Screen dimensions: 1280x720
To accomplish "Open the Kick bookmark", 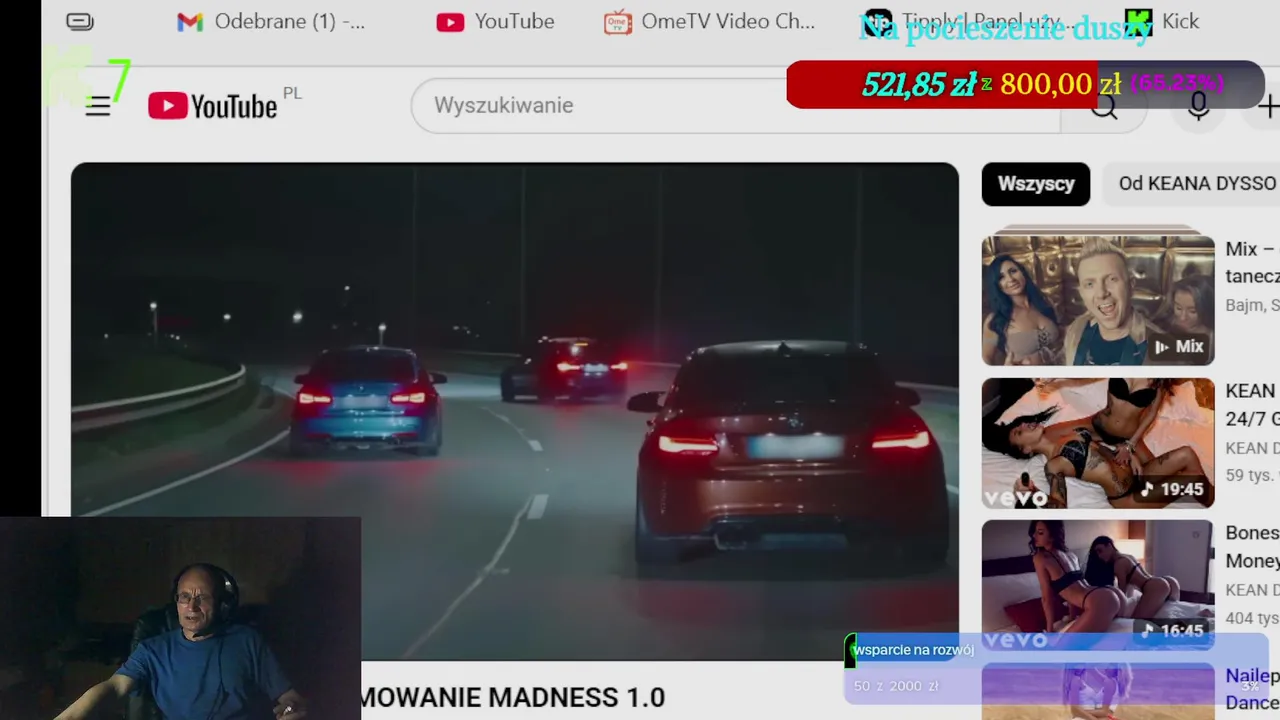I will (1162, 22).
